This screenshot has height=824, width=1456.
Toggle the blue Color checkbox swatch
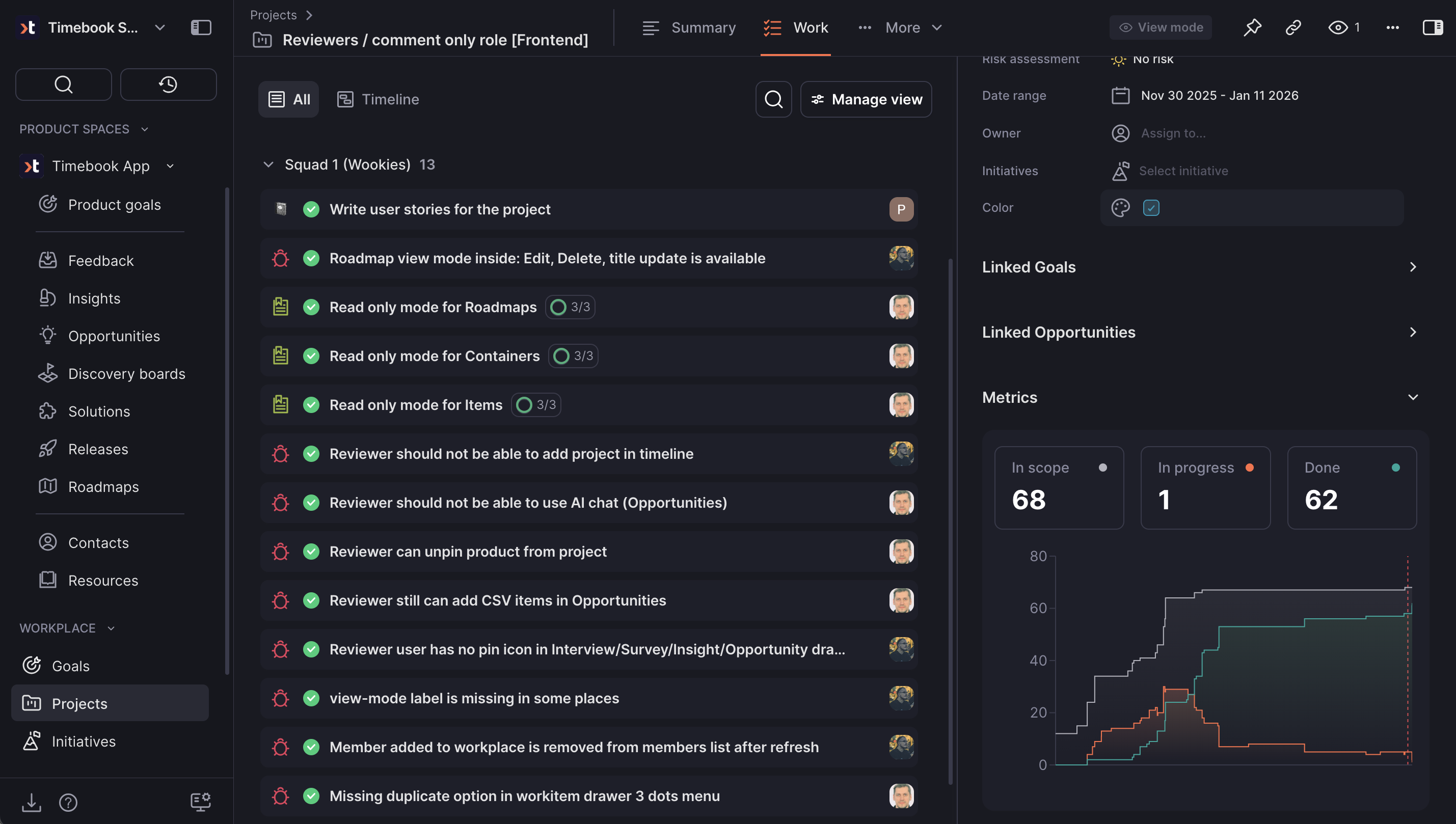tap(1151, 208)
